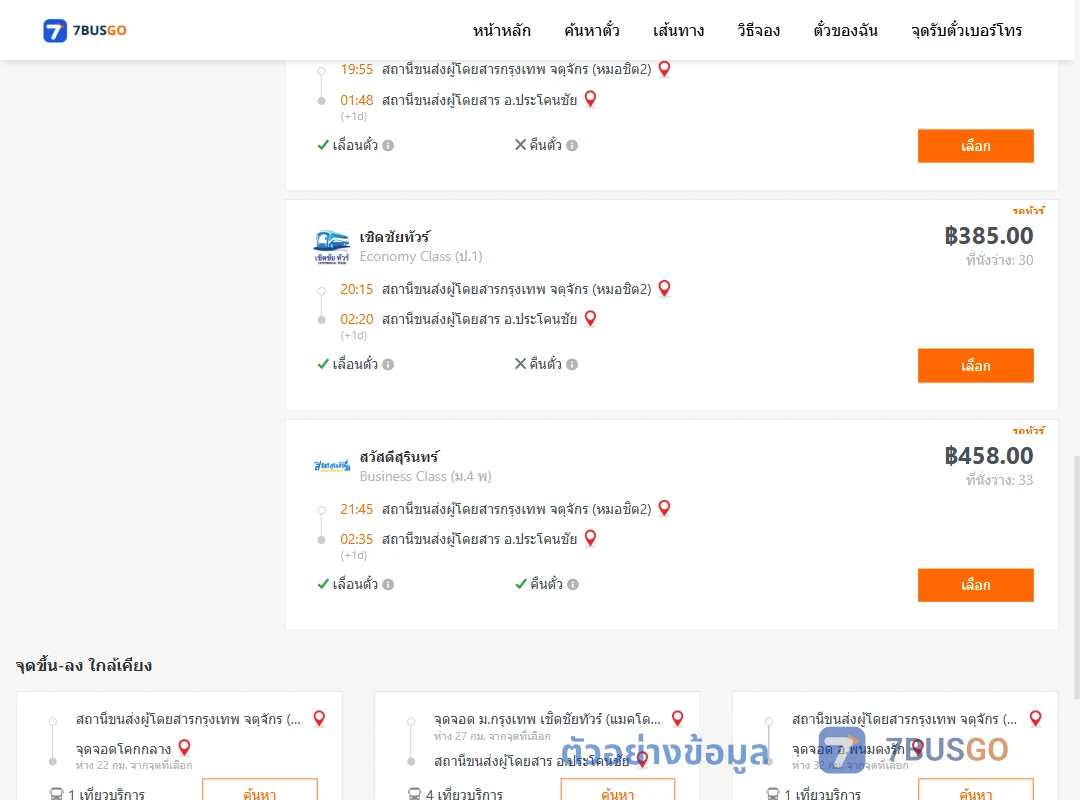Click info icon next to คืนตั๋ว in 19:55 trip
Screen dimensions: 1080x800
[572, 145]
